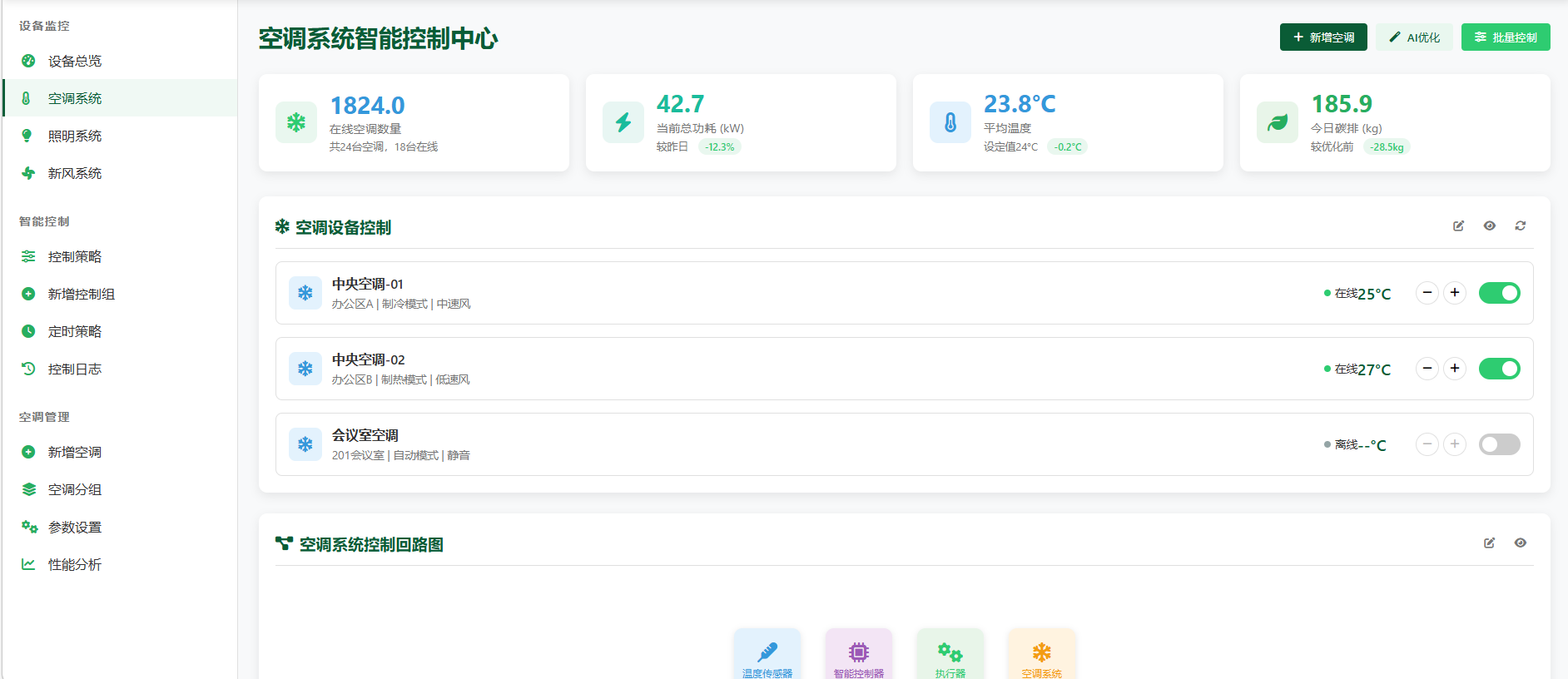Screen dimensions: 1568x679
Task: Switch off 中央空调-02 toggle
Action: (1499, 369)
